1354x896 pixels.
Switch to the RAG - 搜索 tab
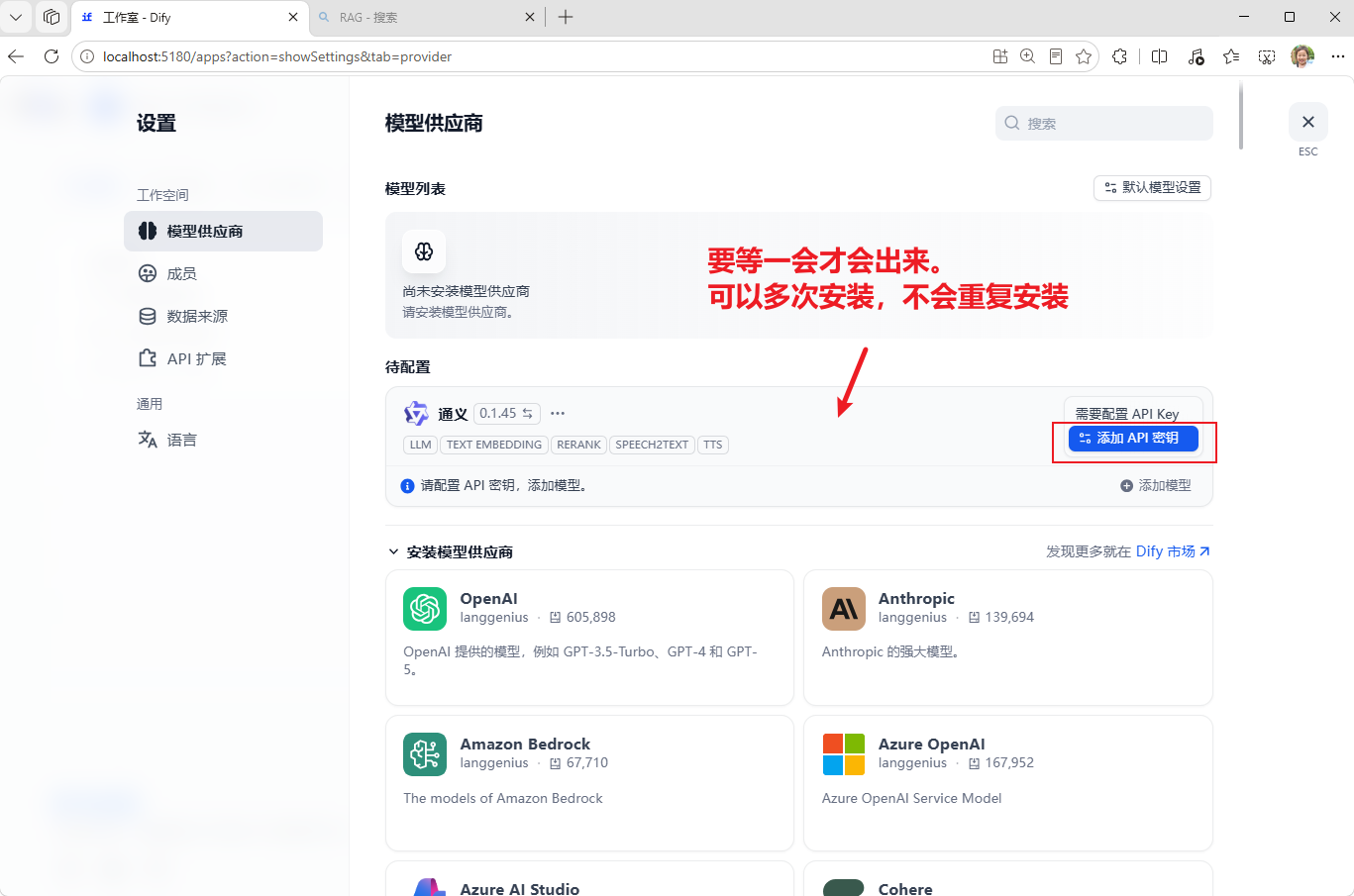[x=426, y=17]
